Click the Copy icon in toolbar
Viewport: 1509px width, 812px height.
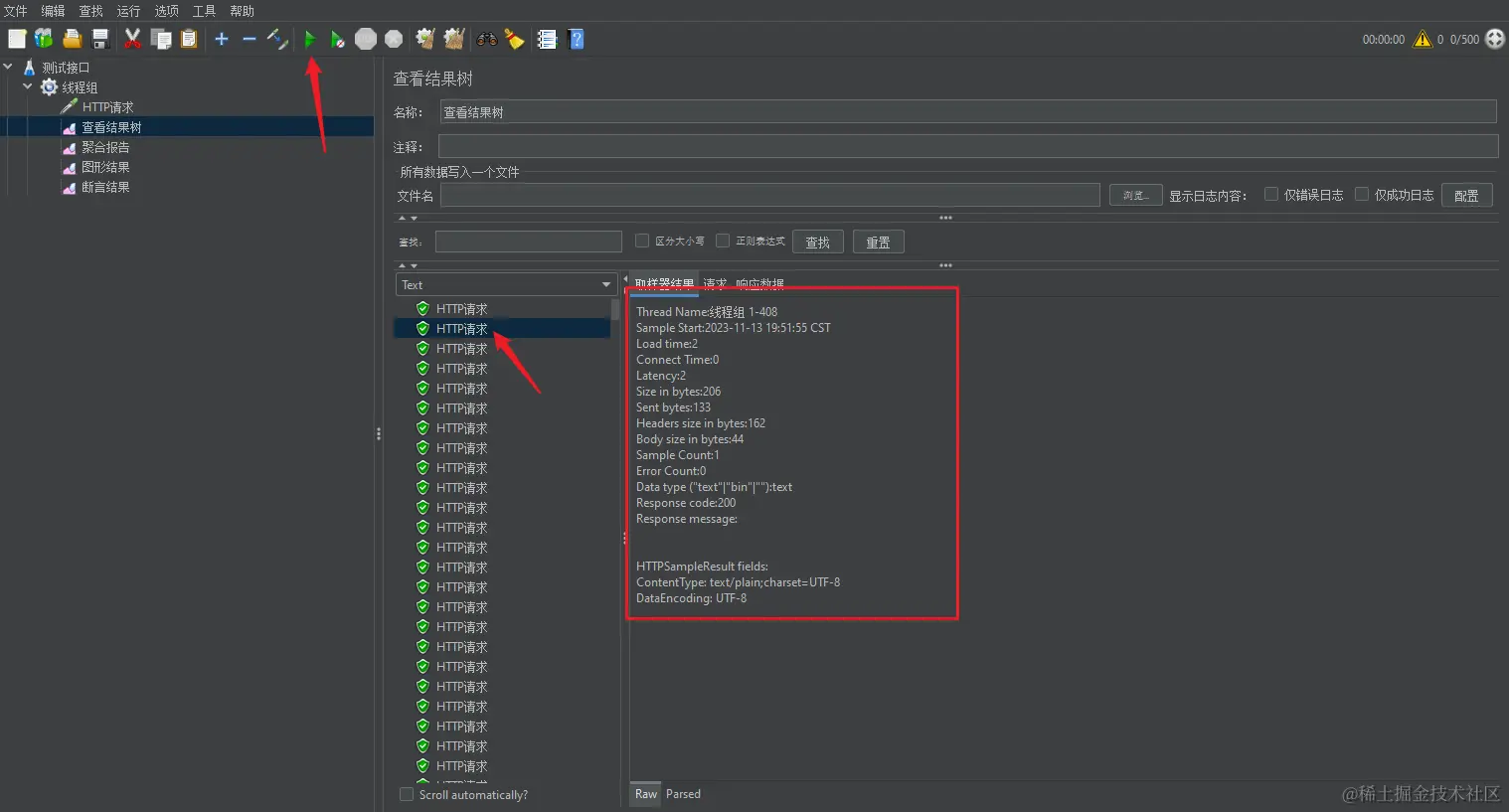coord(161,39)
